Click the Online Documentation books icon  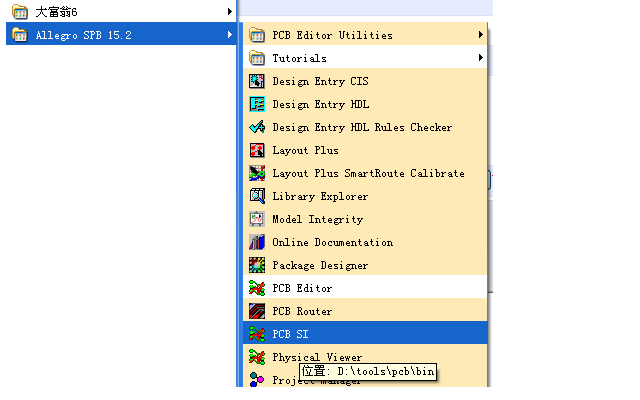coord(257,242)
